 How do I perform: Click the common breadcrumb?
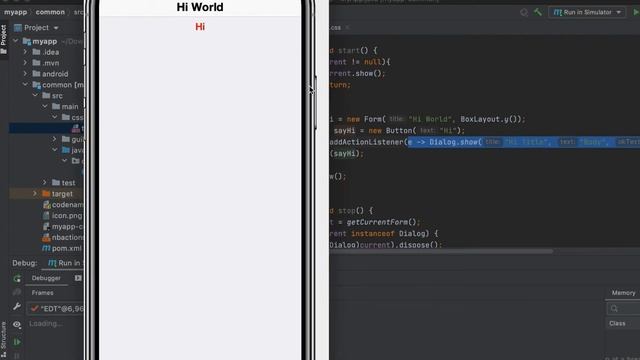tap(50, 12)
